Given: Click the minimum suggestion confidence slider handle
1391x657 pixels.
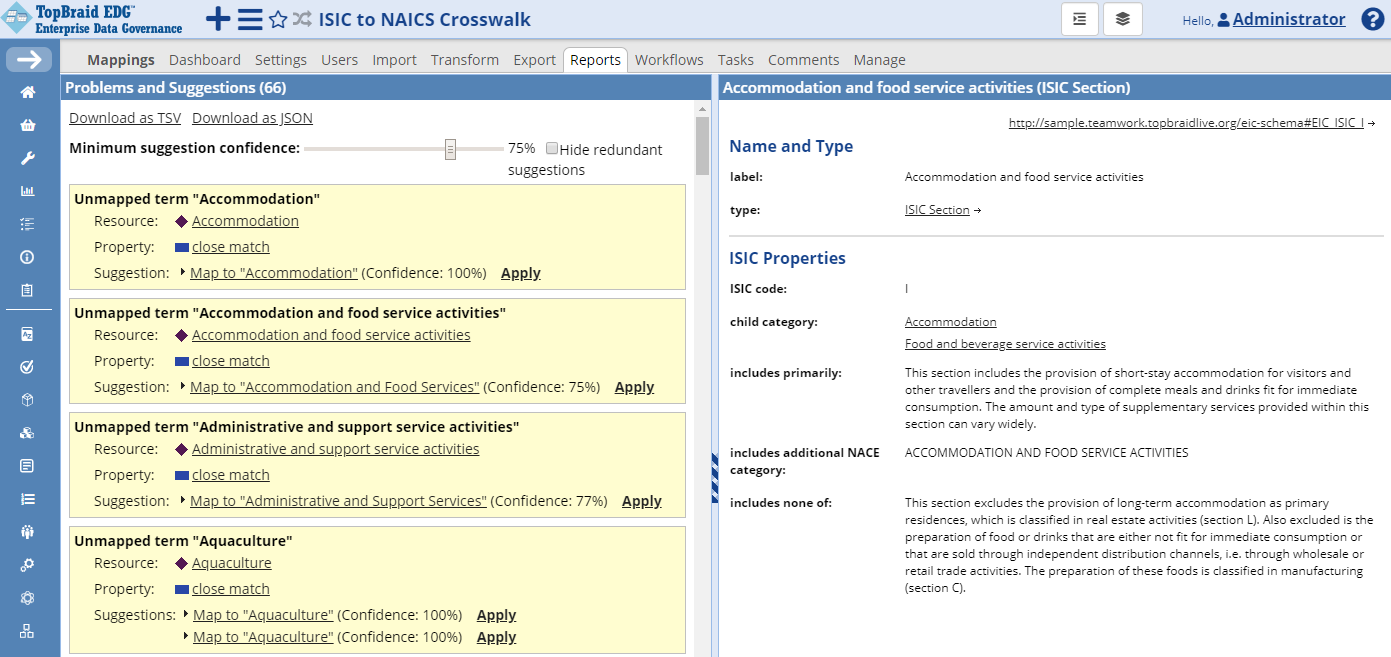Looking at the screenshot, I should pyautogui.click(x=450, y=149).
